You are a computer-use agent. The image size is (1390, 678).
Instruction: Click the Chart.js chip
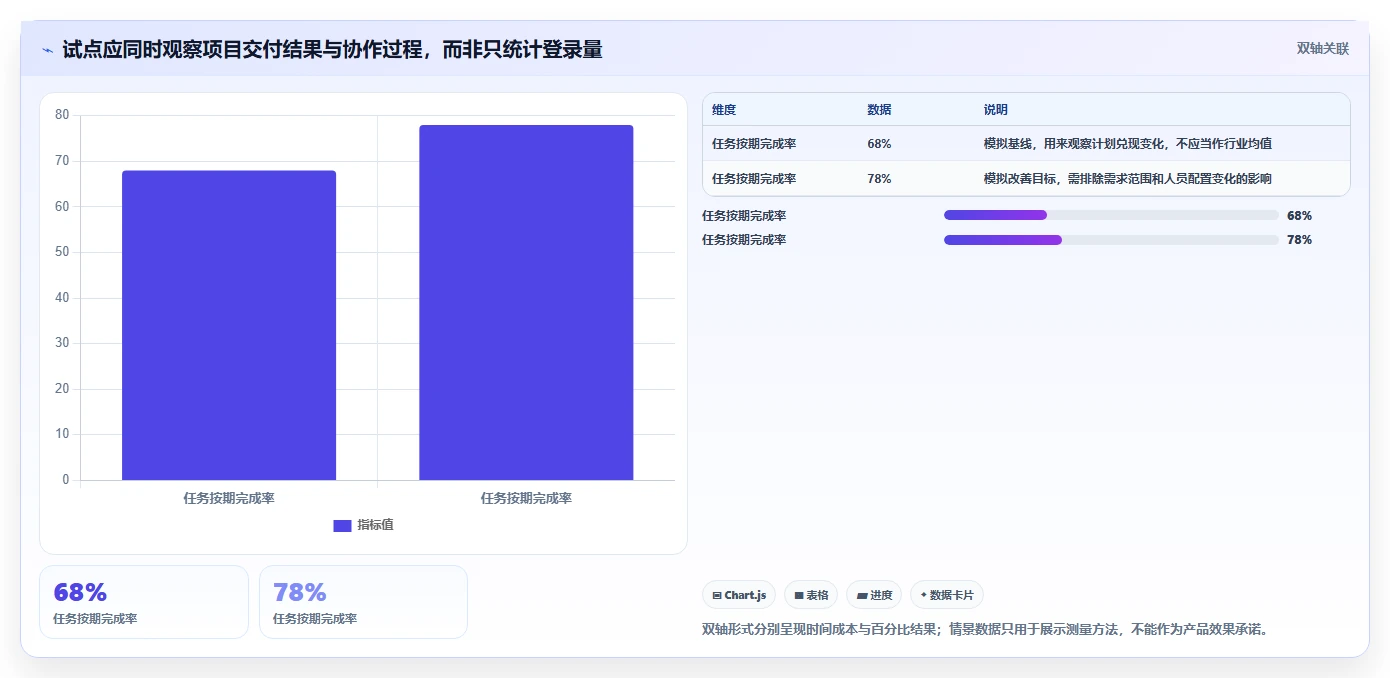739,595
